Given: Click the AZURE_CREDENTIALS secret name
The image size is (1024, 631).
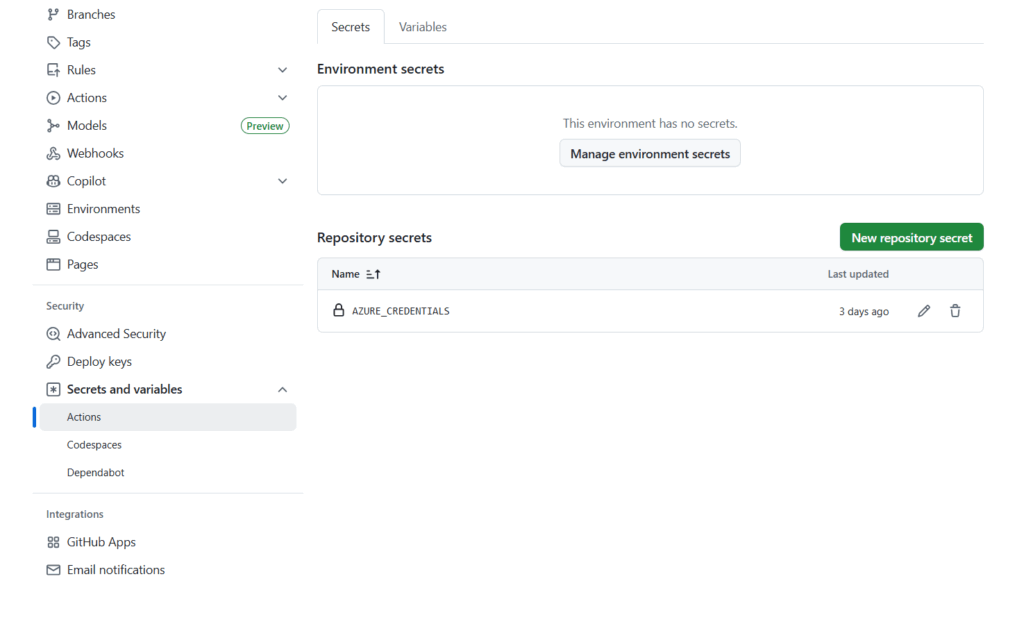Looking at the screenshot, I should (x=400, y=311).
